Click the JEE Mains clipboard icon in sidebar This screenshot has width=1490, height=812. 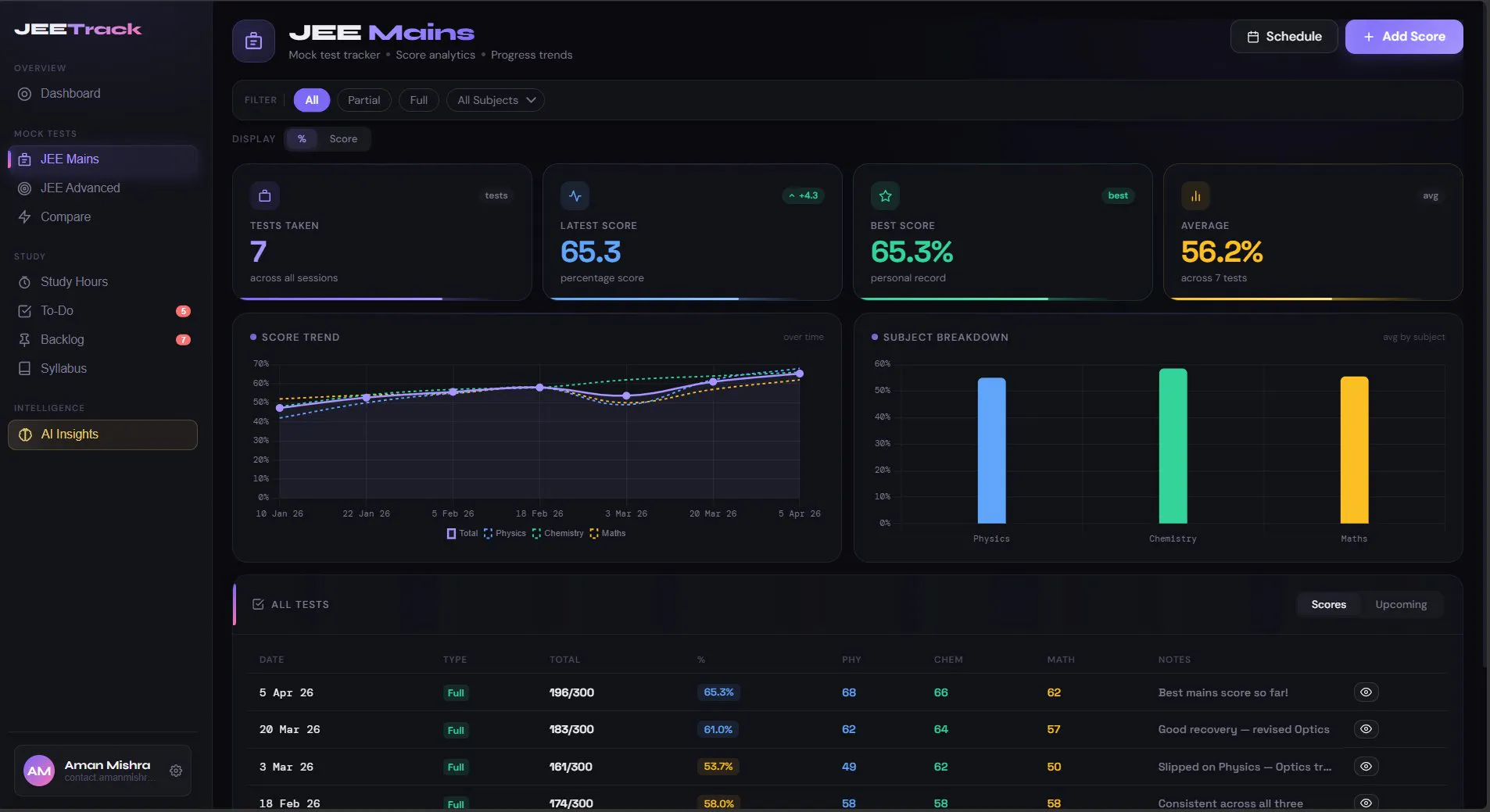25,159
